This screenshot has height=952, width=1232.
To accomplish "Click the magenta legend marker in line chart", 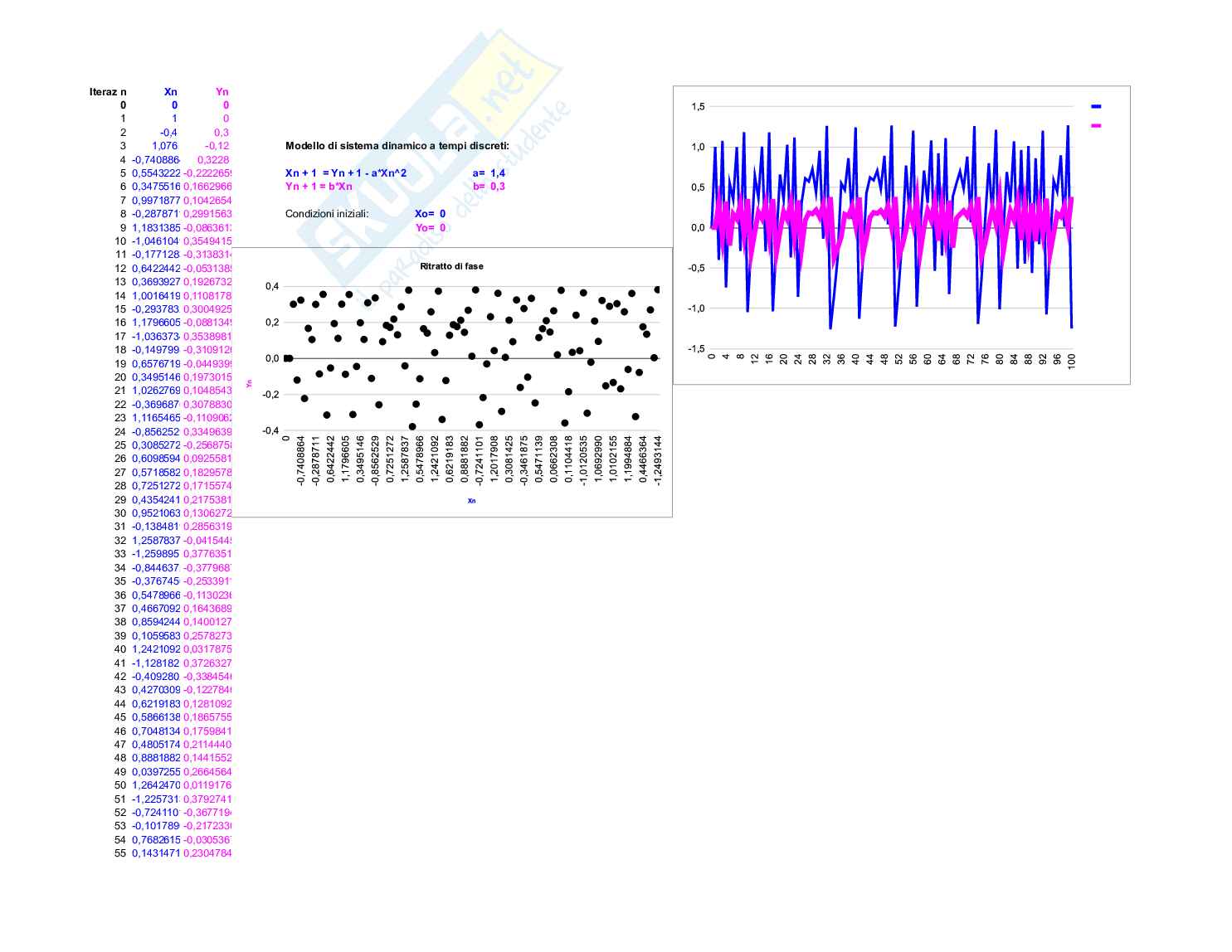I will pos(1096,126).
